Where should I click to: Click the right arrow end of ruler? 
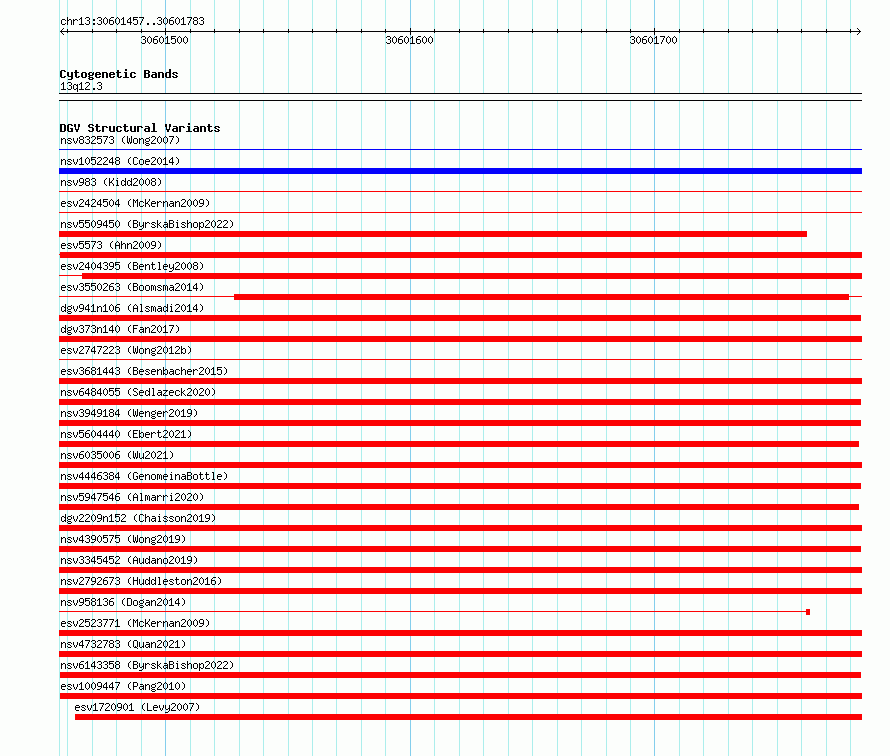pos(858,31)
